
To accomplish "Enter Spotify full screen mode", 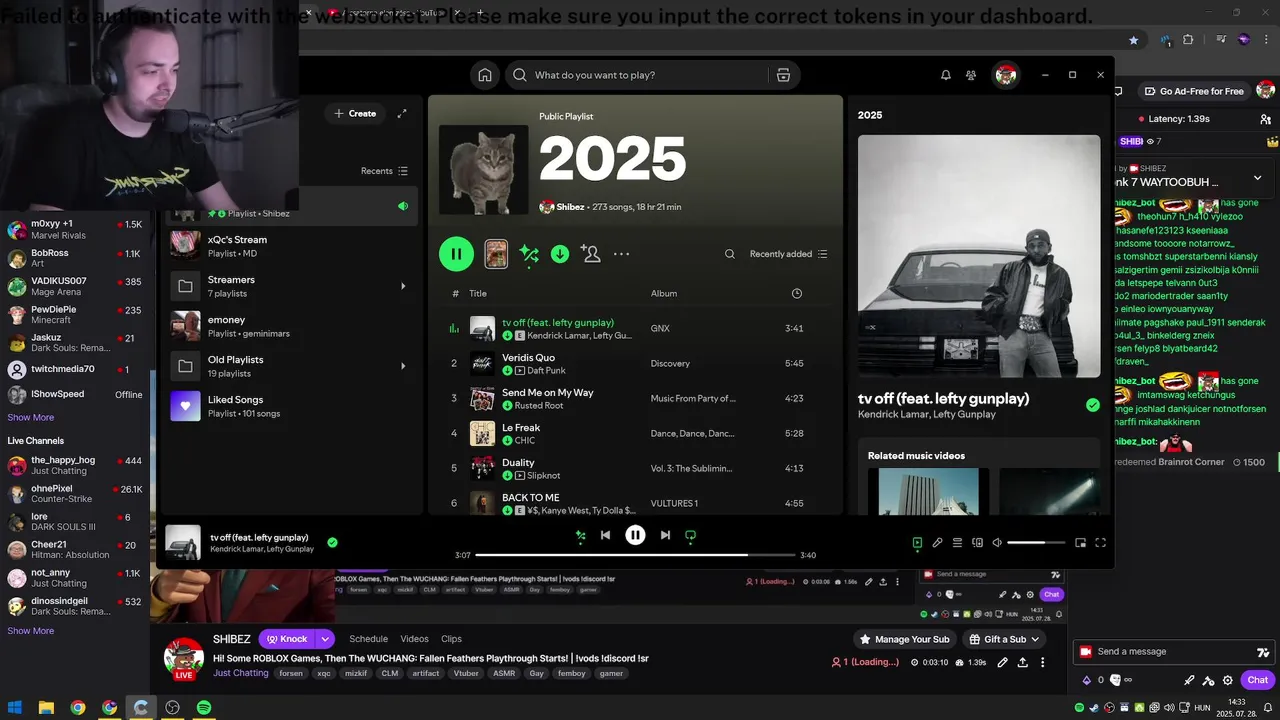I will pos(1100,543).
